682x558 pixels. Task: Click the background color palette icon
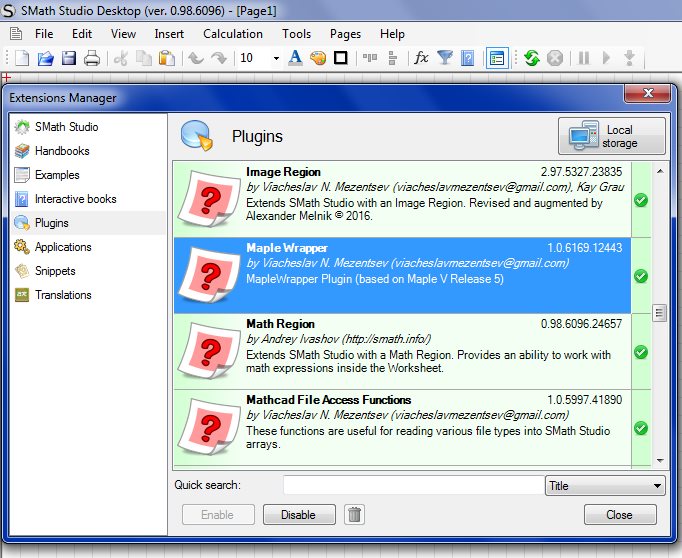318,58
